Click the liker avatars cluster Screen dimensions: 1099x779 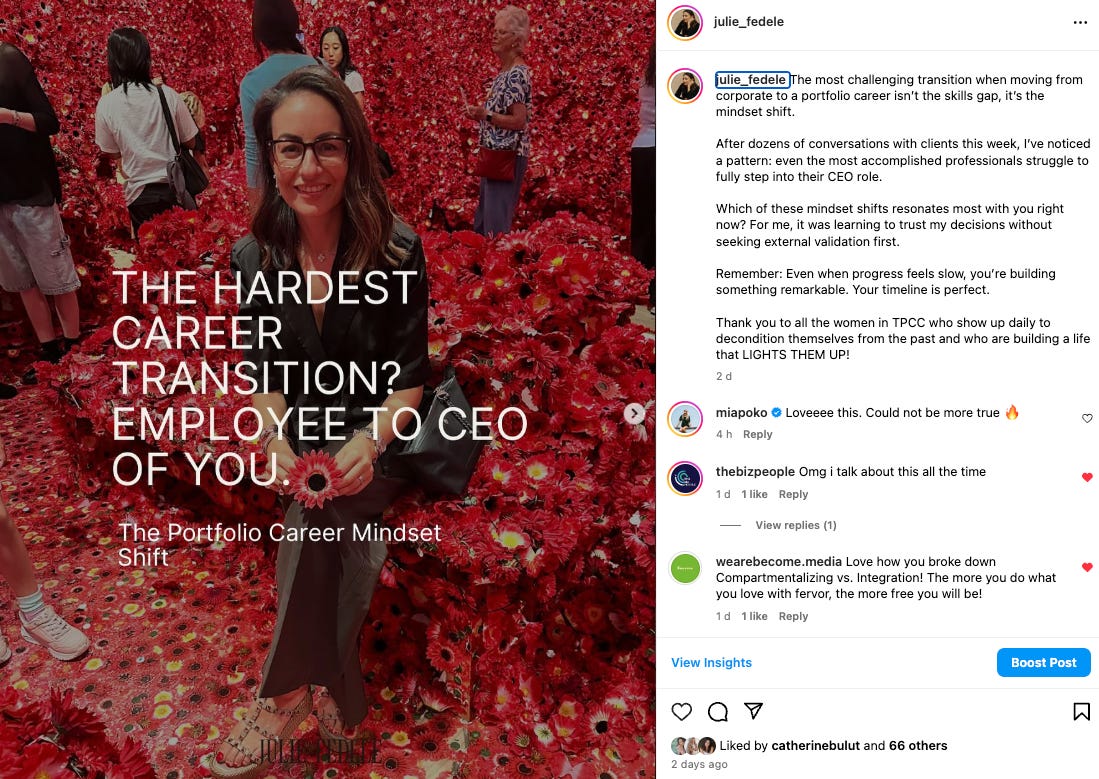693,746
